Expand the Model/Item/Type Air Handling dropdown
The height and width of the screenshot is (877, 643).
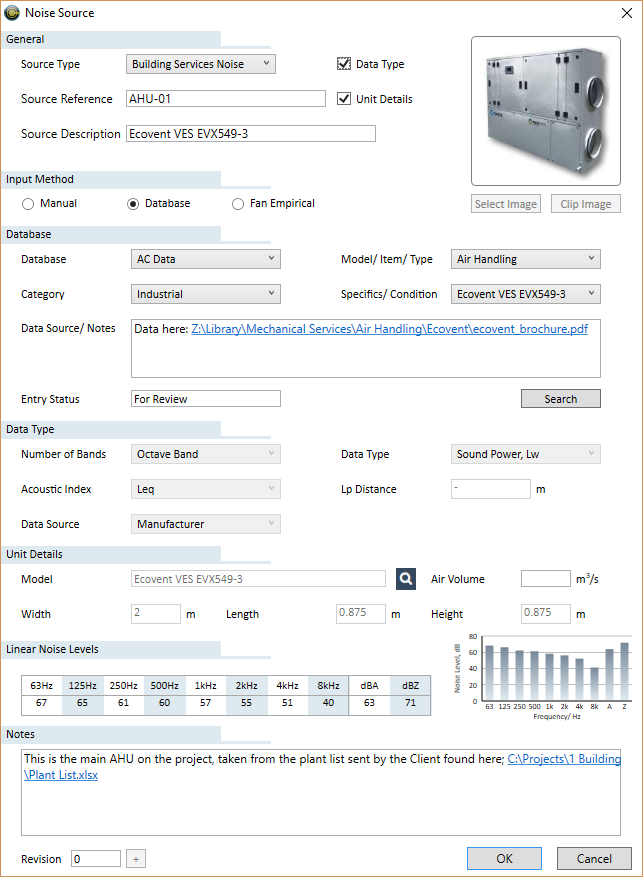525,259
